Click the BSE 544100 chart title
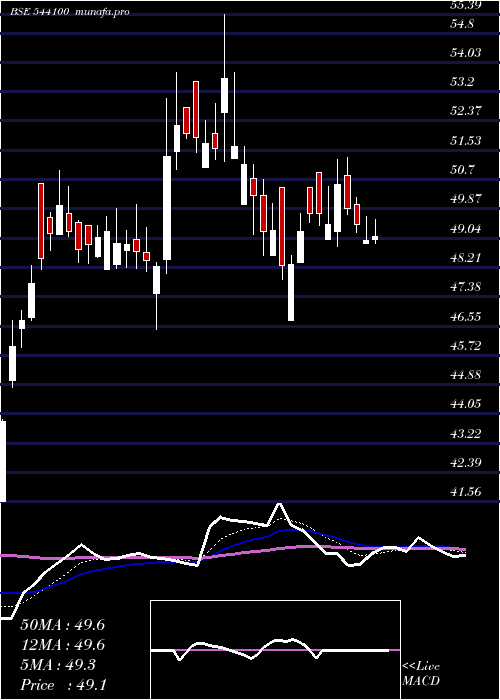 click(x=39, y=12)
